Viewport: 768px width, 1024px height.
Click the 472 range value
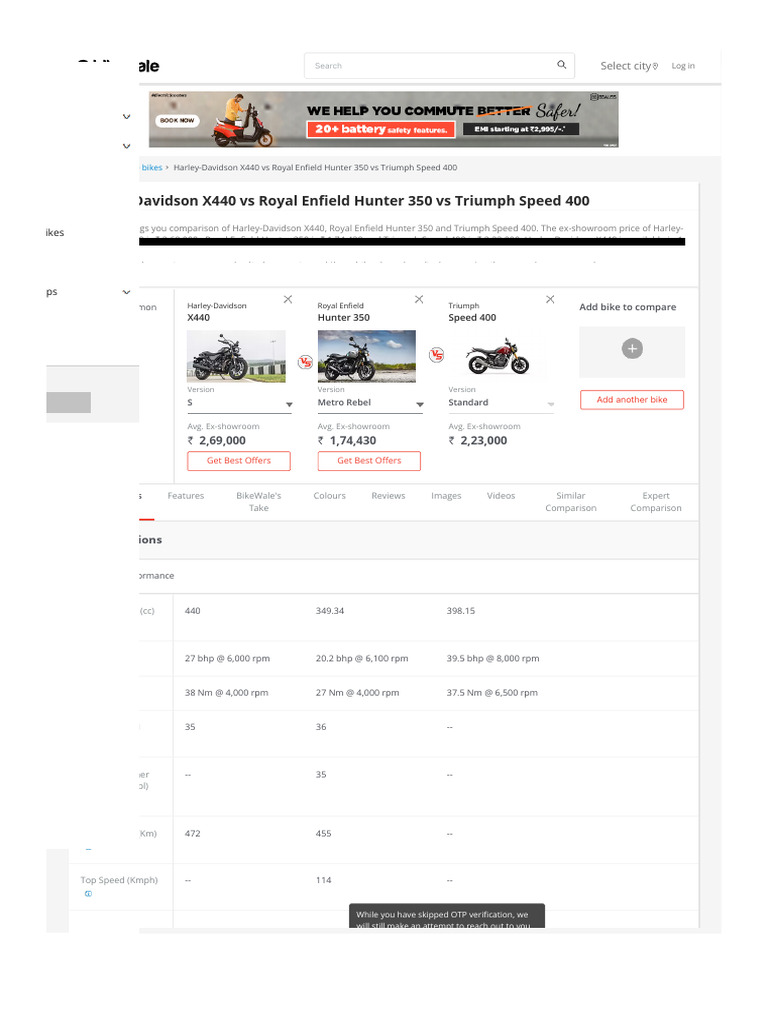193,833
